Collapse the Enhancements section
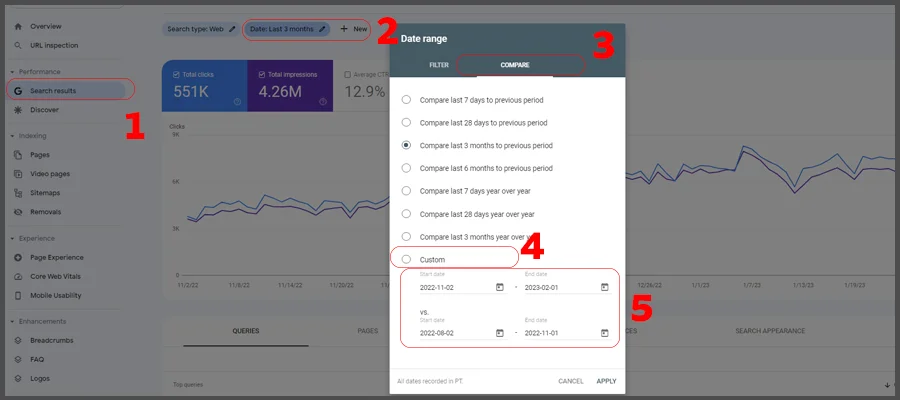Viewport: 900px width, 400px height. pos(11,321)
